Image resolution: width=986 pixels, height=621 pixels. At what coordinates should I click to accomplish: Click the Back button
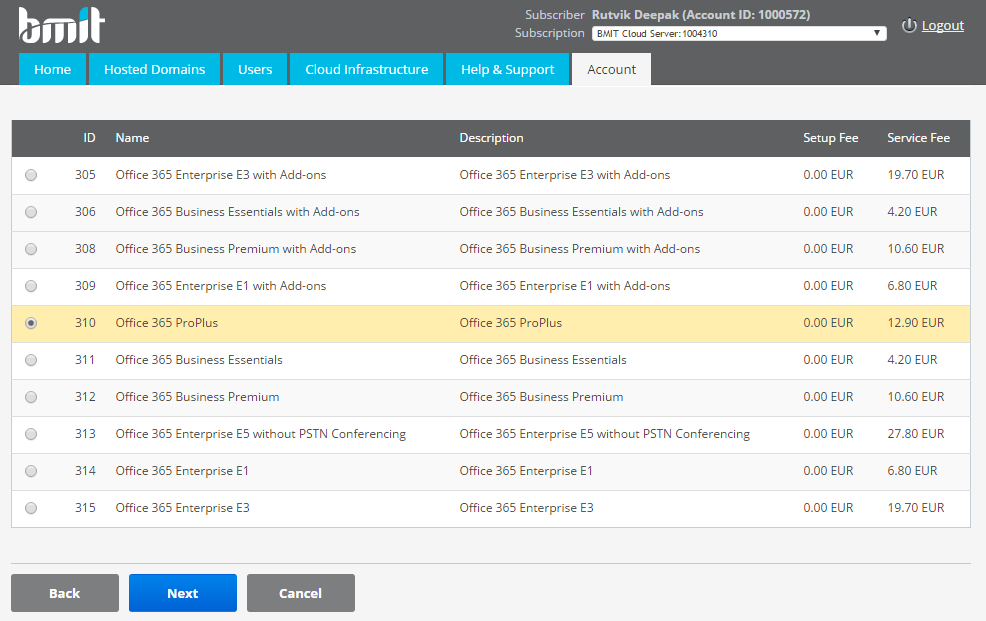[65, 593]
